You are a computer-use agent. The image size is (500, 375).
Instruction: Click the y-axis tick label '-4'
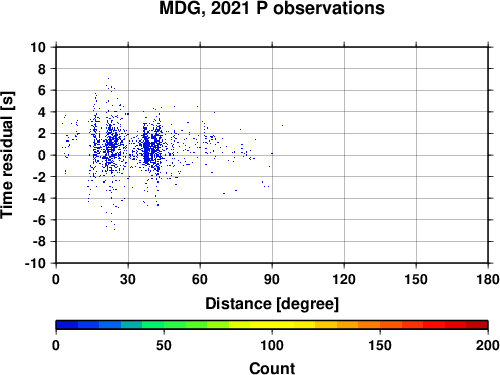[x=39, y=198]
